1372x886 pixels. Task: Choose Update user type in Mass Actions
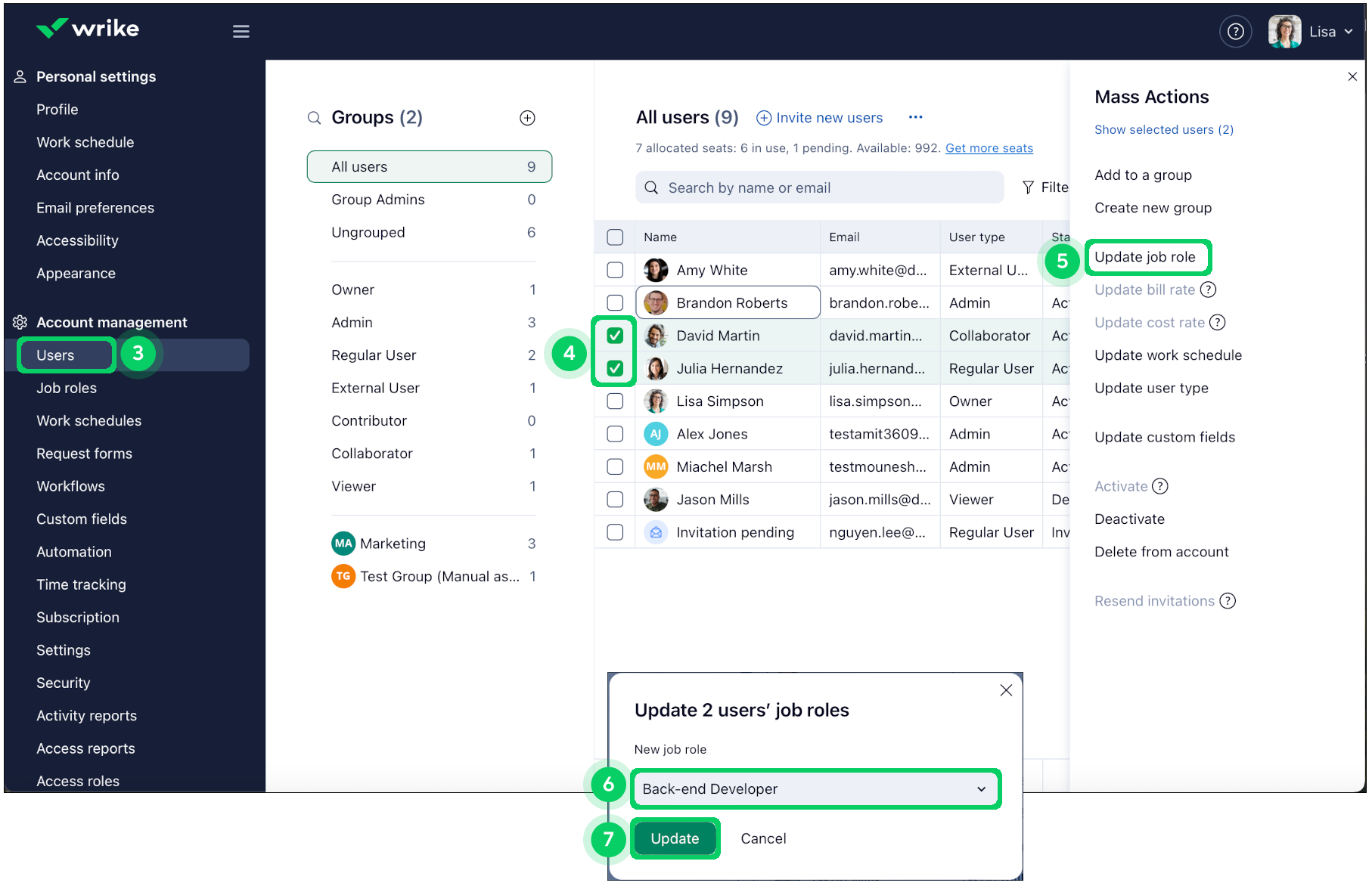pos(1150,388)
